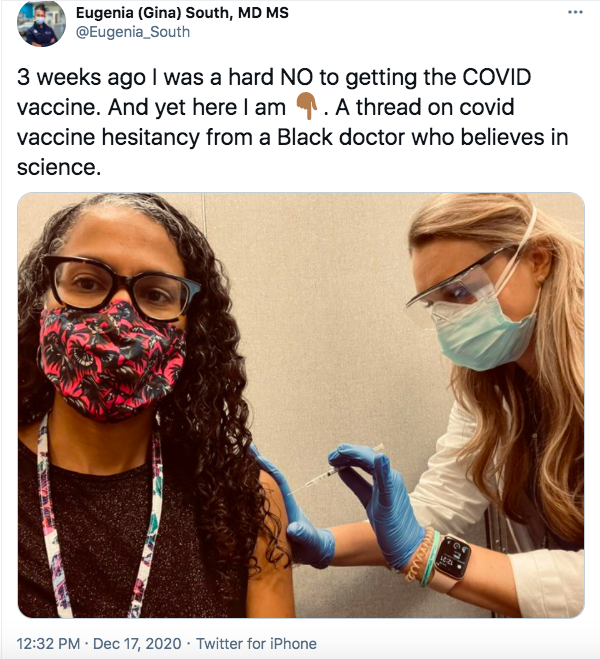The width and height of the screenshot is (600, 659).
Task: Click the pointing-down hand emoji
Action: pyautogui.click(x=307, y=108)
